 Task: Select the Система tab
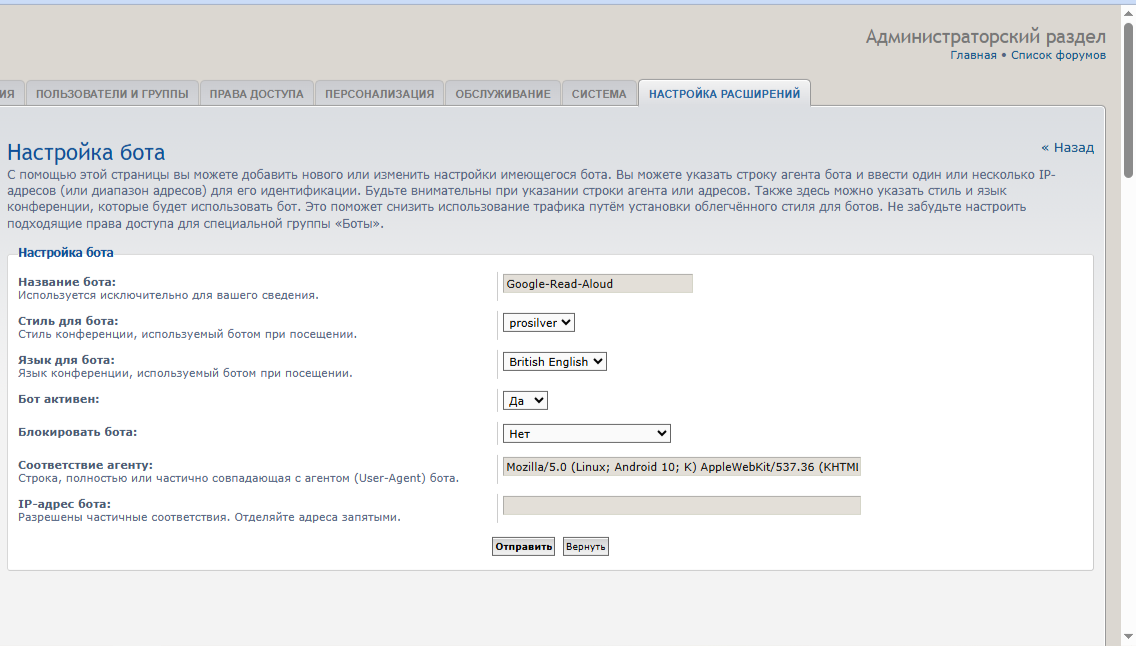pos(599,94)
